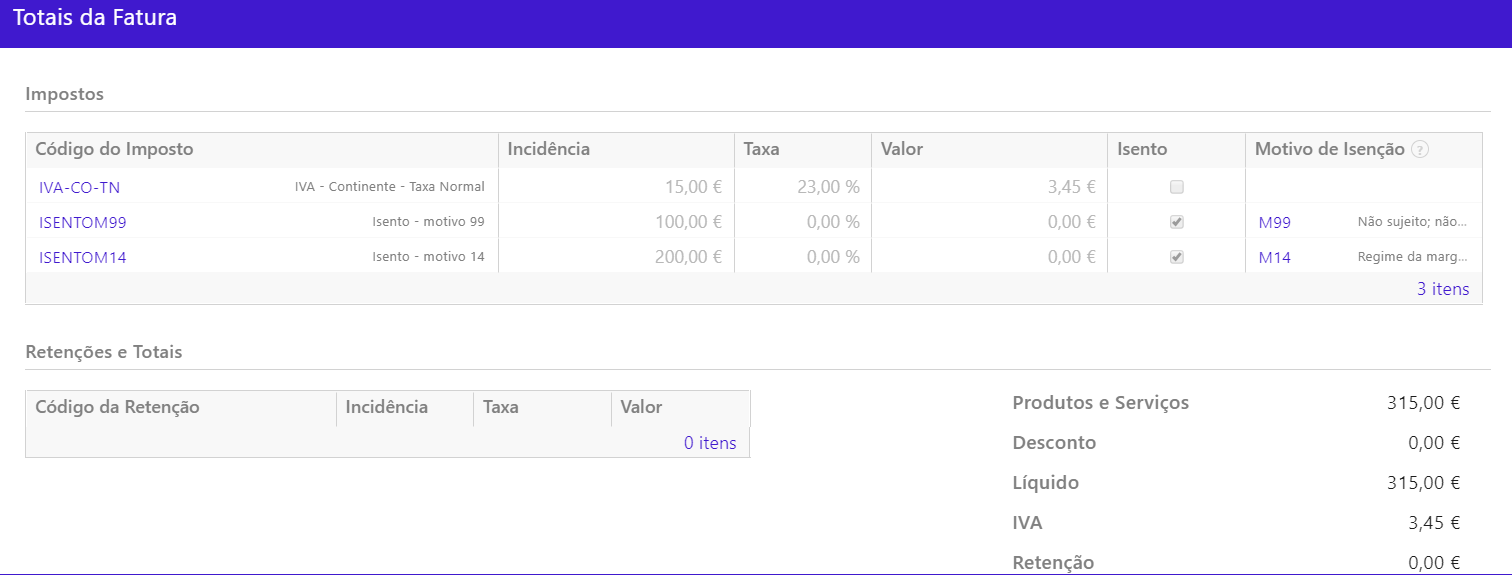Click the Taxa header in the Impostos table
The height and width of the screenshot is (578, 1512).
coord(761,149)
